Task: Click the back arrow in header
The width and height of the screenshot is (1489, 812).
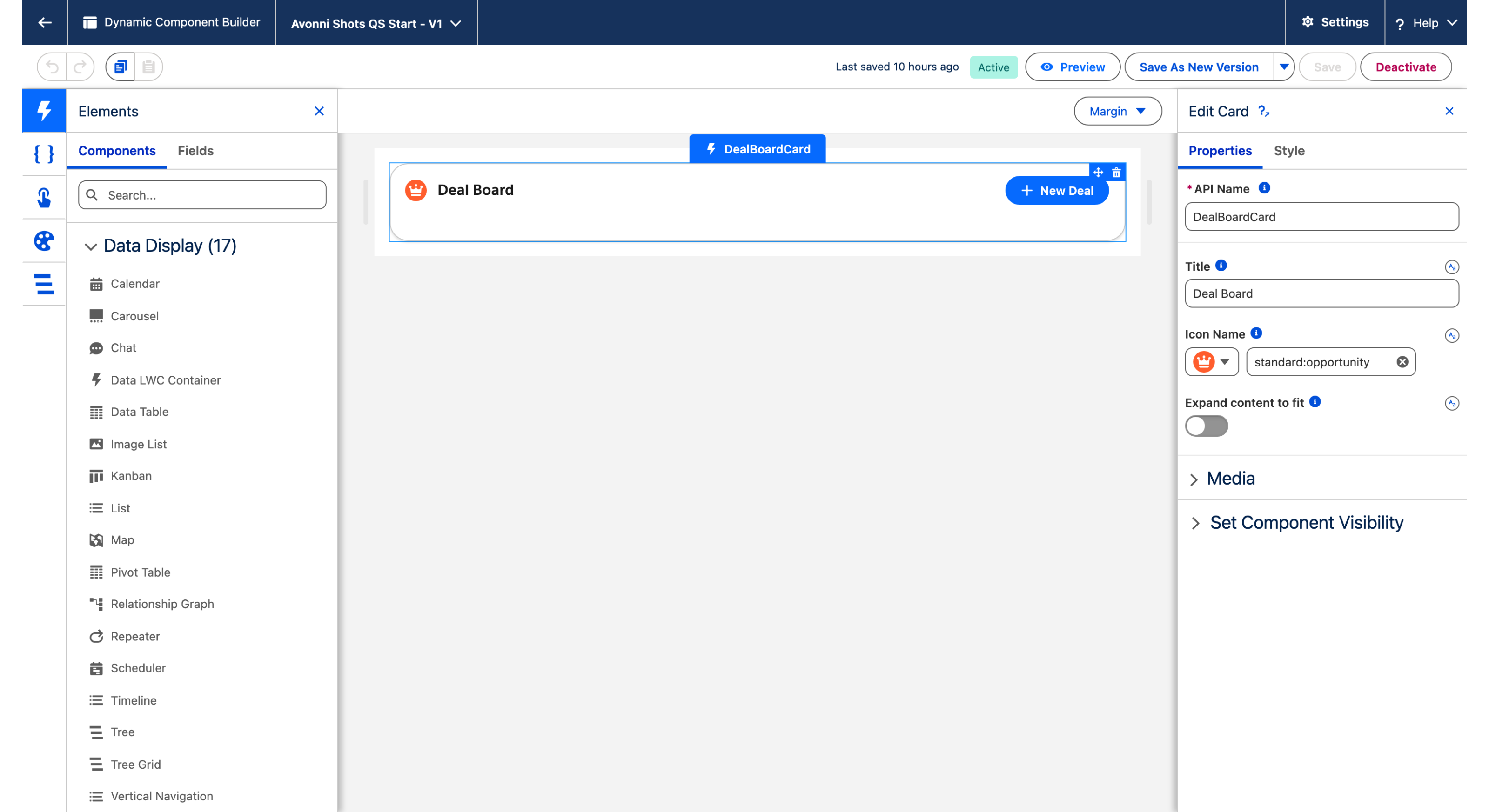Action: pos(45,22)
